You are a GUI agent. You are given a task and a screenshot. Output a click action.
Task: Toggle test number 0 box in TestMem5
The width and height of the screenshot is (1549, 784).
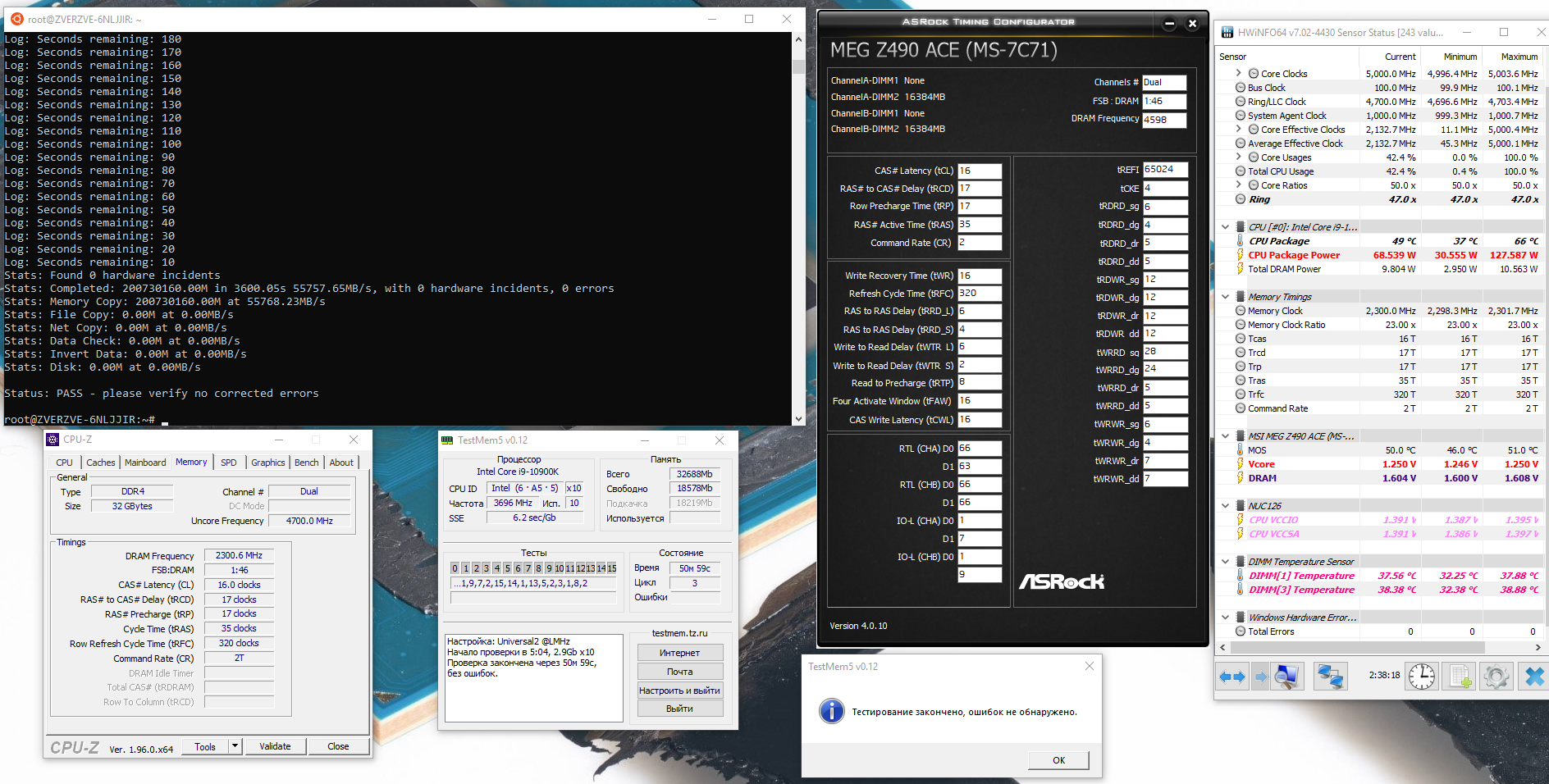click(x=455, y=568)
